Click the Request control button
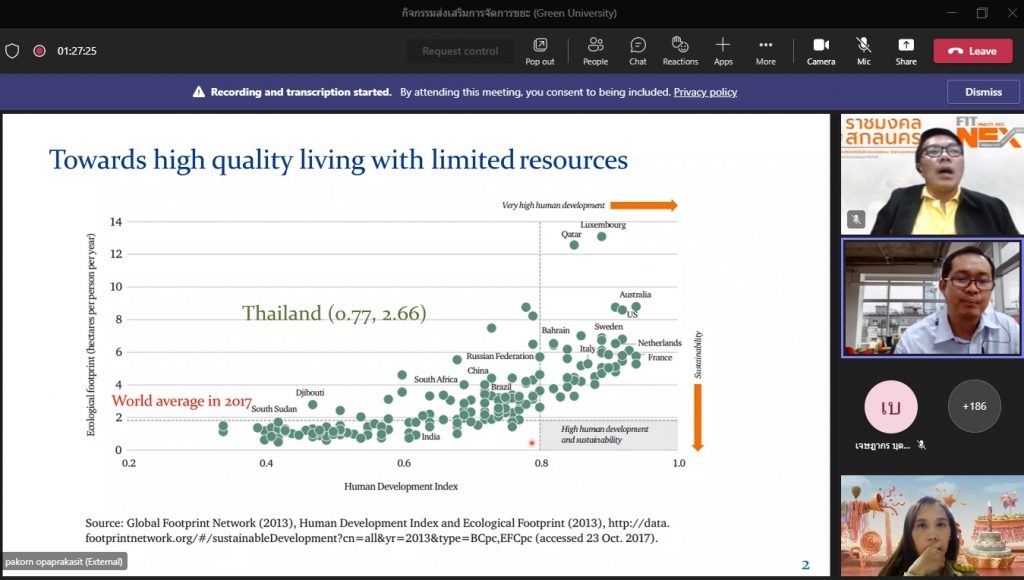This screenshot has height=580, width=1024. 460,51
